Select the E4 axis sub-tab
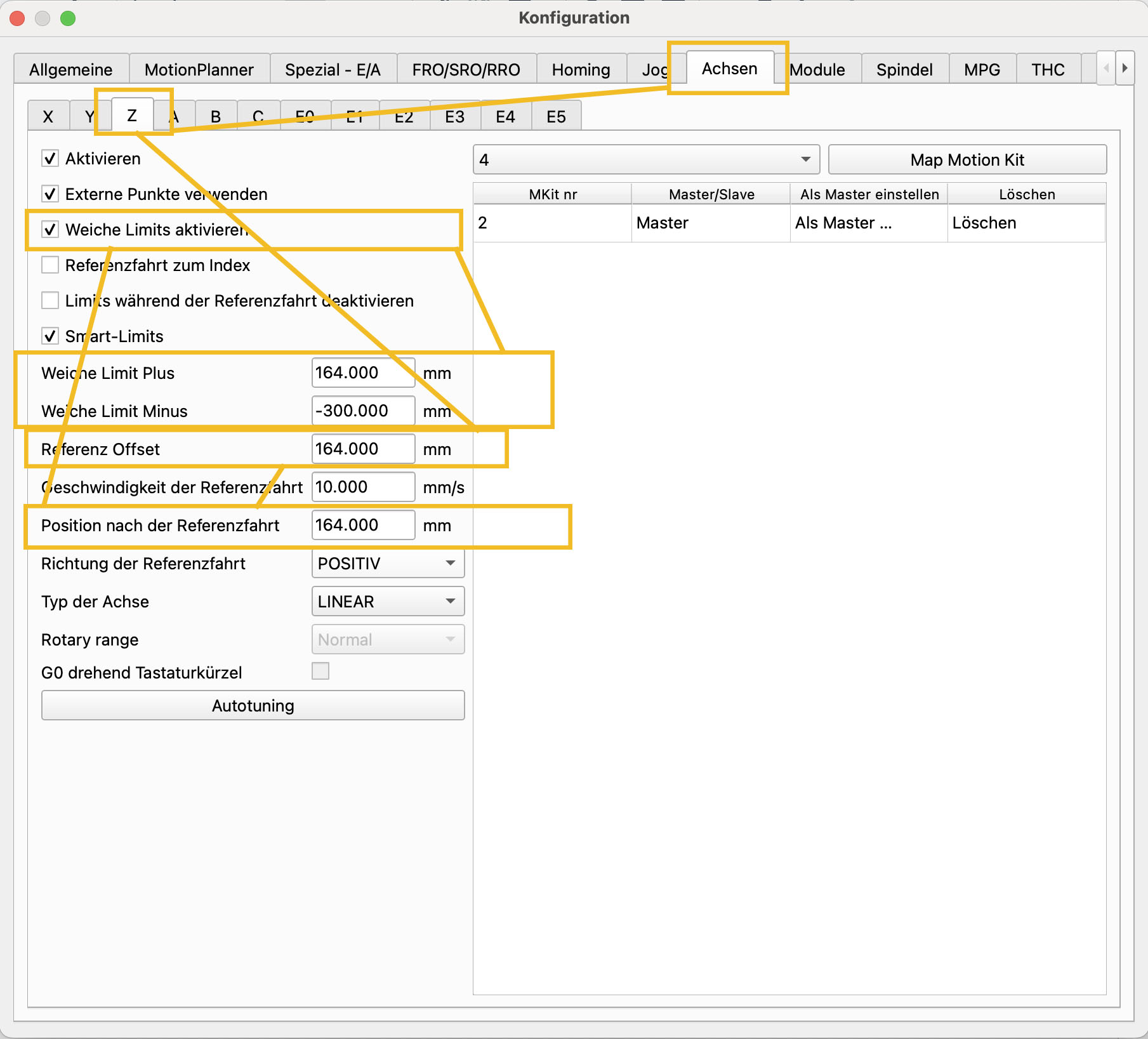 point(505,117)
